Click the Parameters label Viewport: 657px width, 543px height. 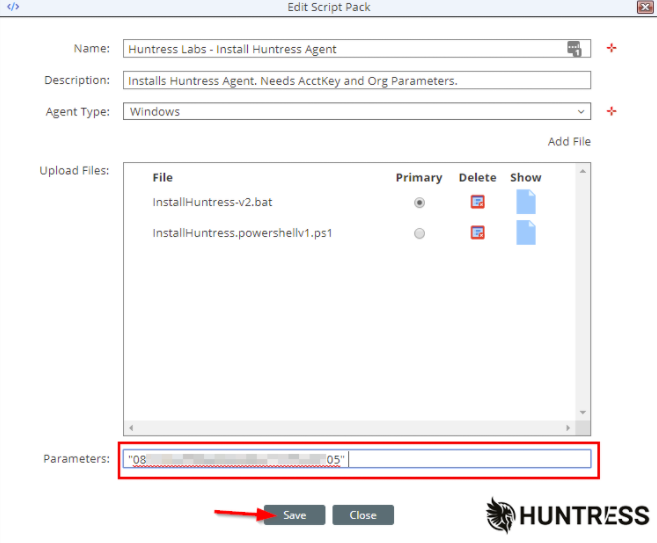coord(76,459)
